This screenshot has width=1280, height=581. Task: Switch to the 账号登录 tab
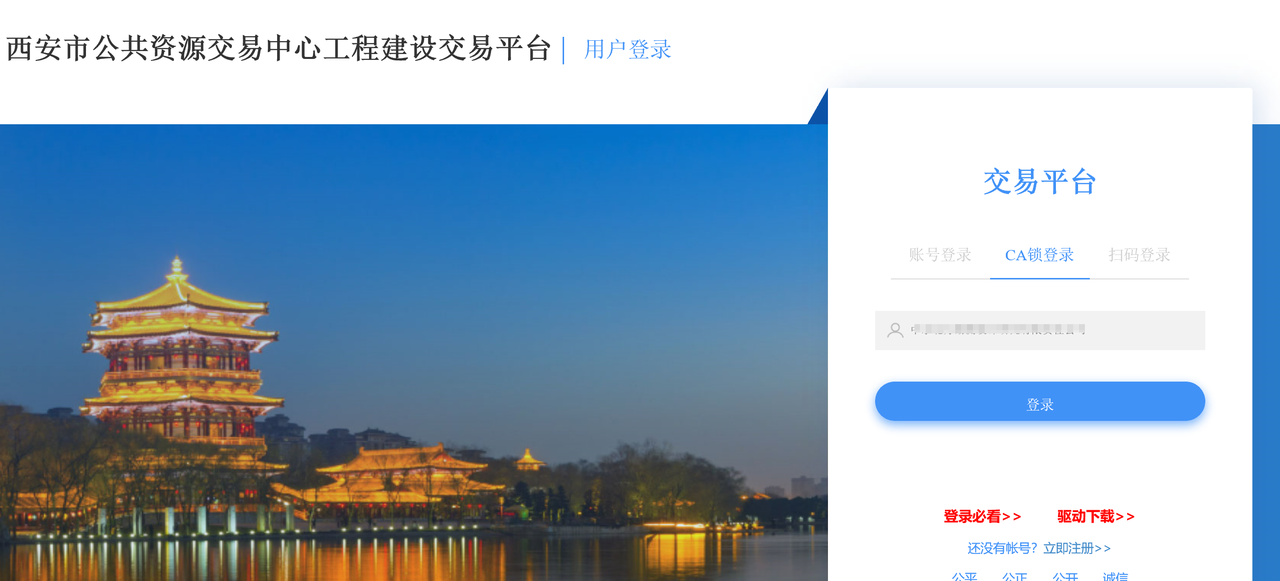(x=940, y=255)
